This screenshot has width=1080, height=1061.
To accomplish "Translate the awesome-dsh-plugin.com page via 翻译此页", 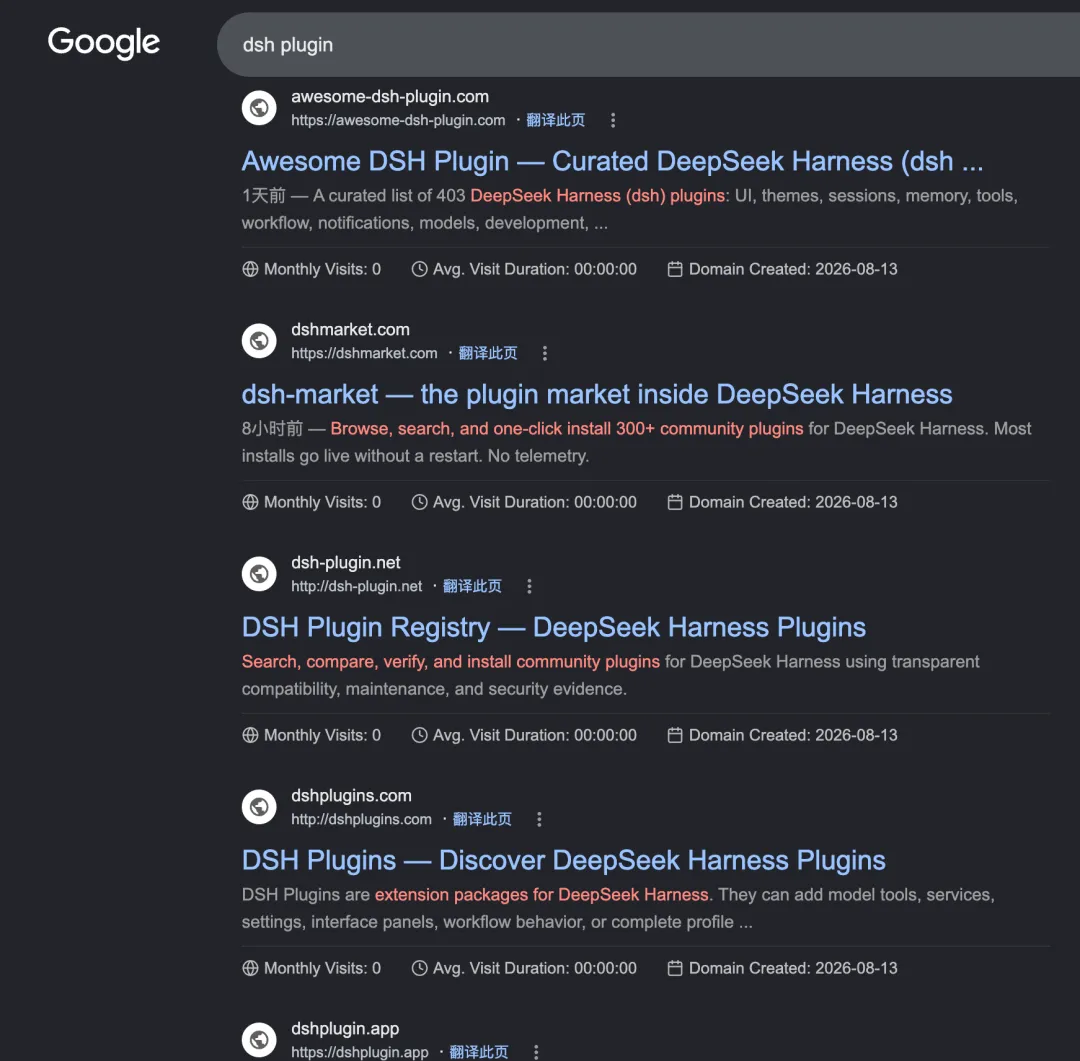I will [x=555, y=121].
